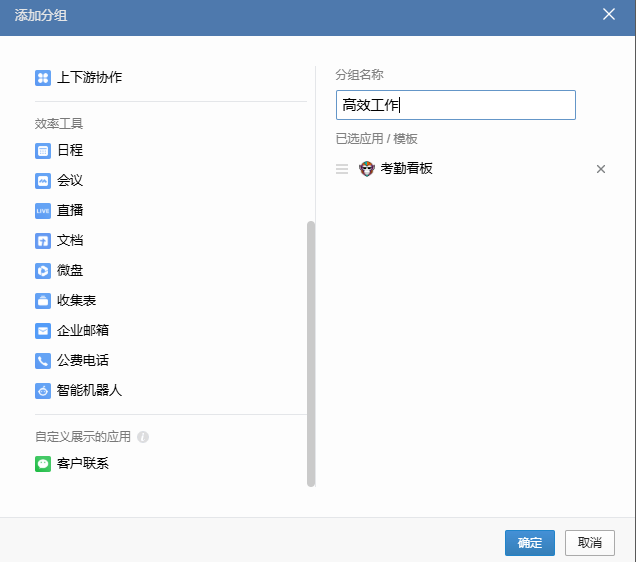Grab the drag handle beside 考勤看板
The height and width of the screenshot is (562, 636).
(342, 169)
